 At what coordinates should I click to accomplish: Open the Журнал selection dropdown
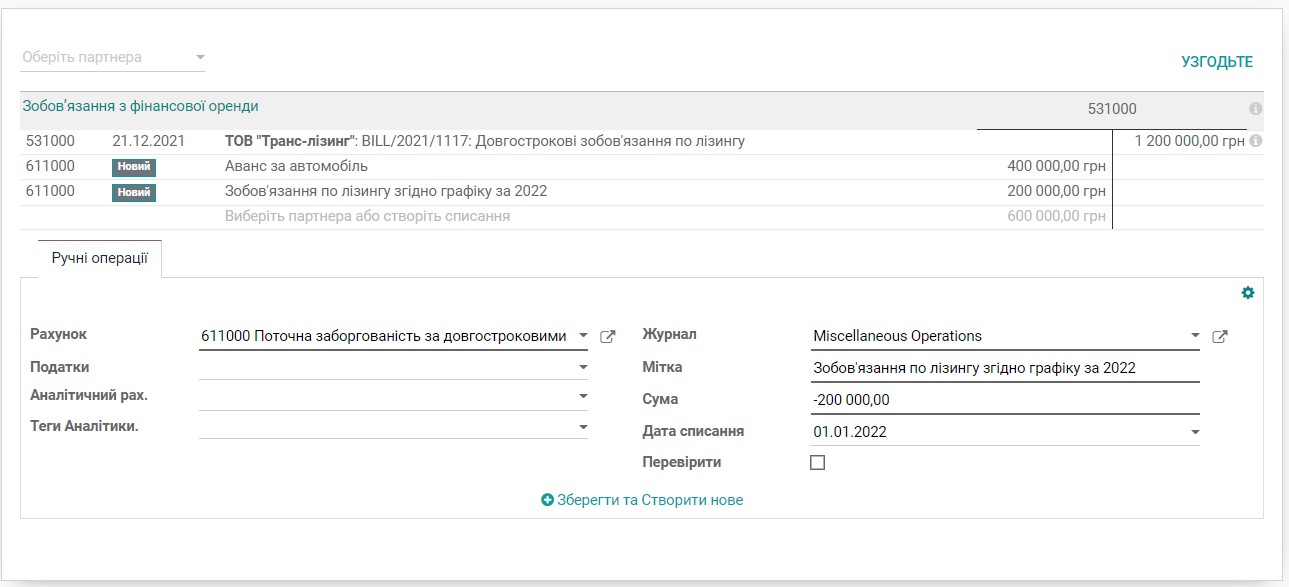coord(1195,335)
